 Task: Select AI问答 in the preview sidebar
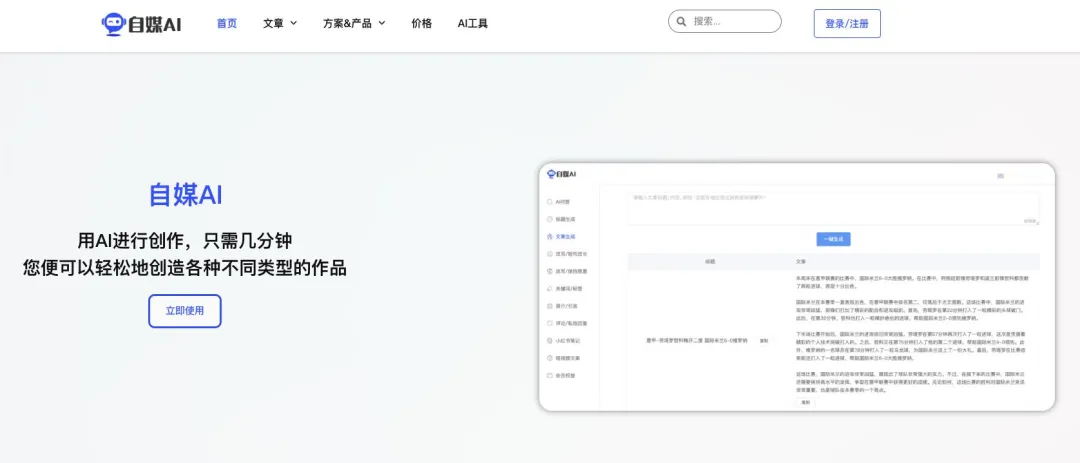[559, 202]
